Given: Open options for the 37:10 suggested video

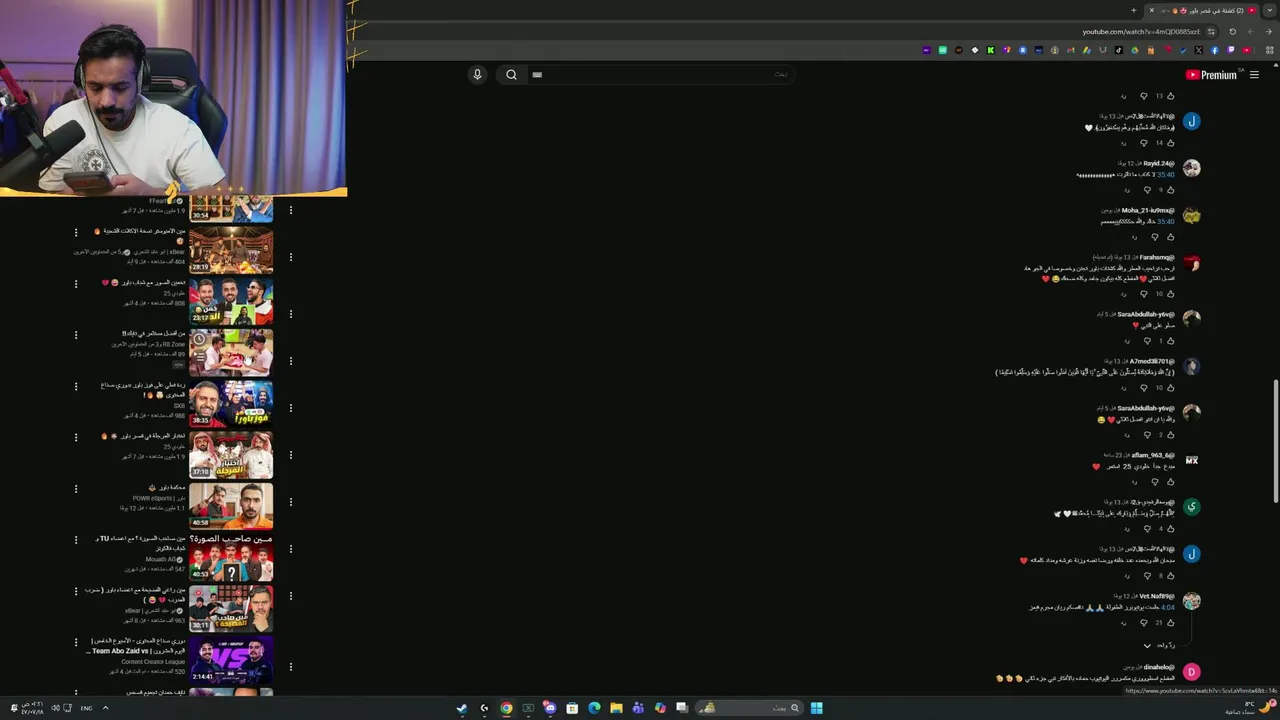Looking at the screenshot, I should pos(75,437).
